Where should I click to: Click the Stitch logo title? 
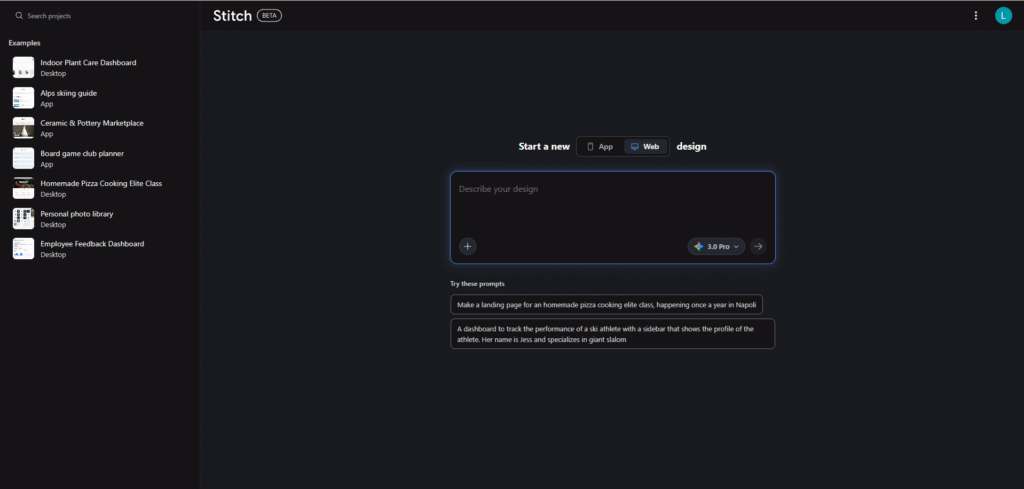click(x=232, y=16)
